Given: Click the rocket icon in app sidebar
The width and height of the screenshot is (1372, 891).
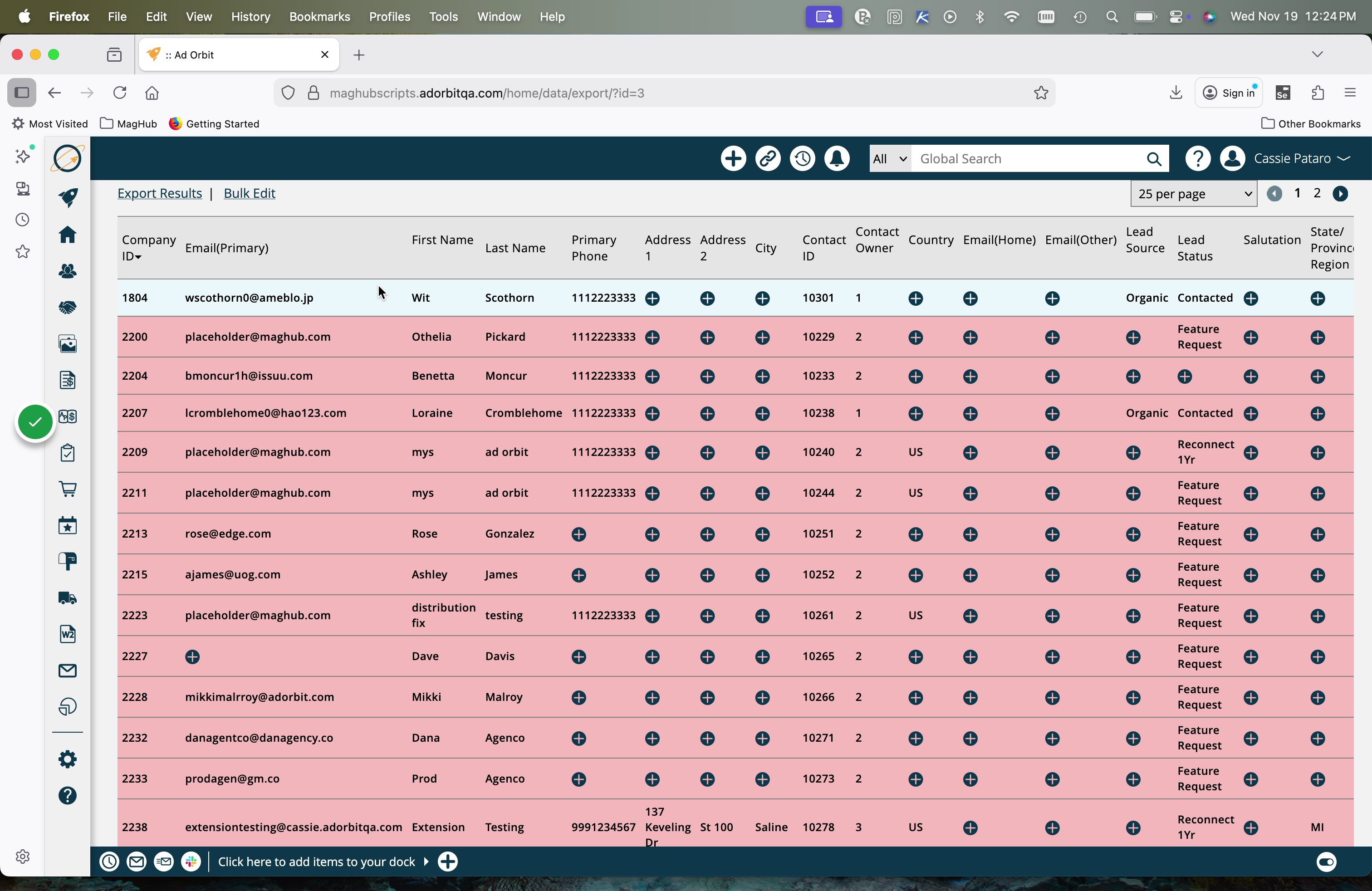Looking at the screenshot, I should [68, 197].
